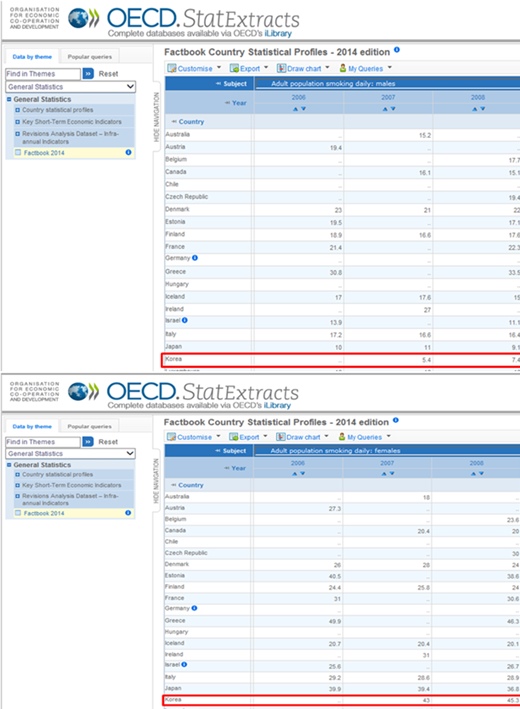Image resolution: width=520 pixels, height=709 pixels.
Task: Click the Find in Themes go arrow in upper sidebar
Action: point(88,73)
